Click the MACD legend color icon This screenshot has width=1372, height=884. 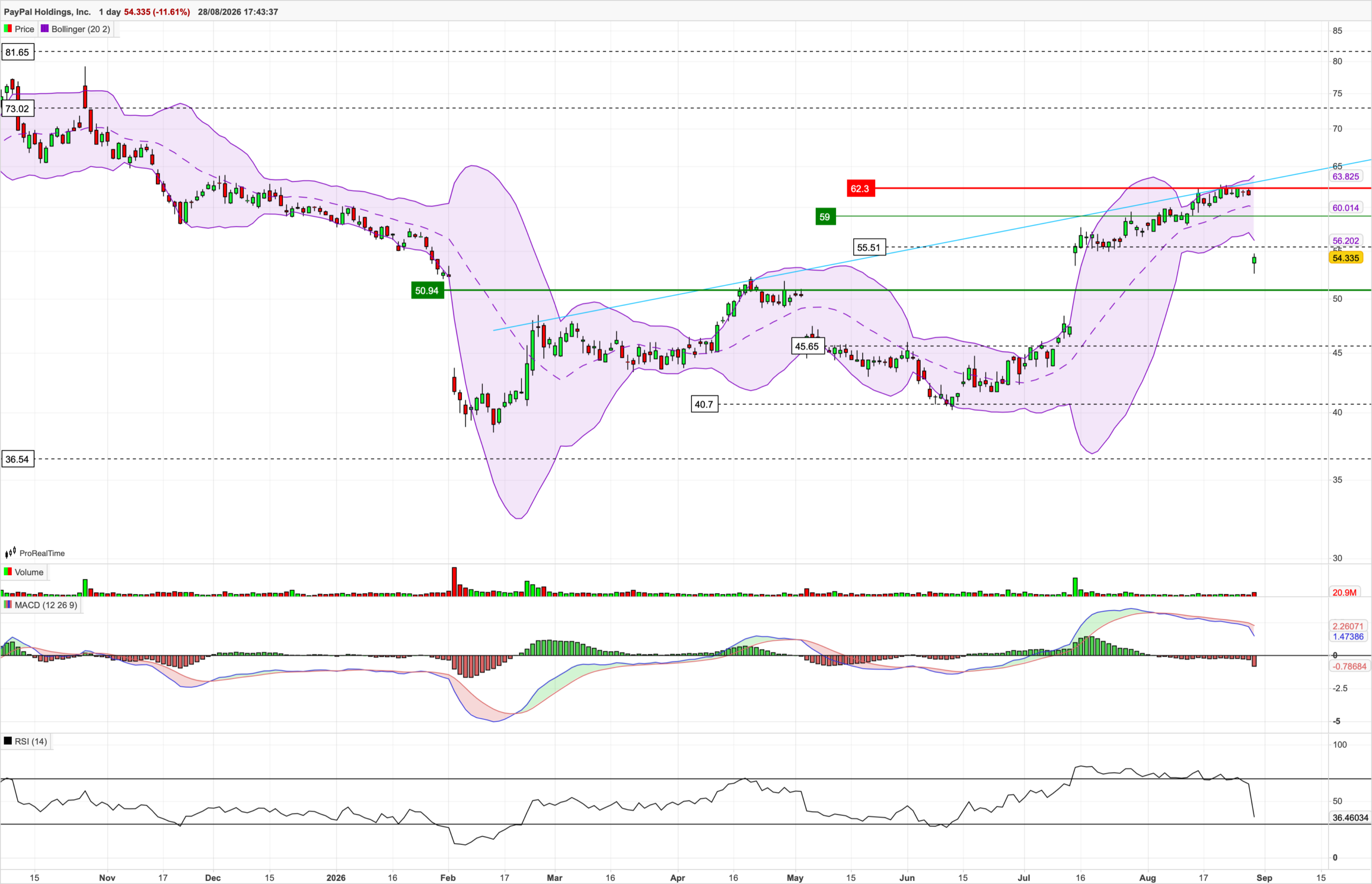click(8, 605)
